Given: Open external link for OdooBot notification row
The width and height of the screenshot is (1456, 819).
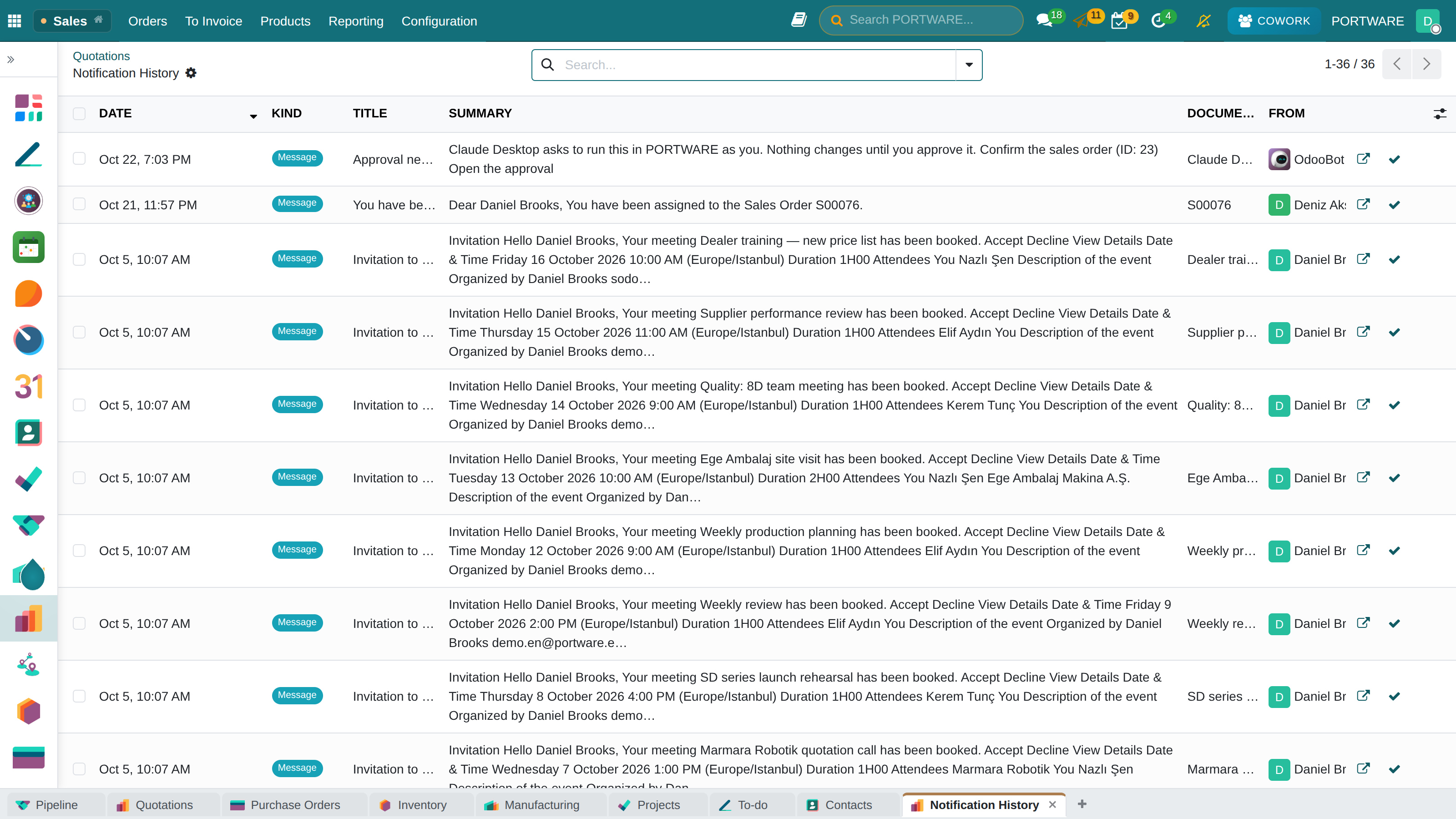Looking at the screenshot, I should 1363,159.
